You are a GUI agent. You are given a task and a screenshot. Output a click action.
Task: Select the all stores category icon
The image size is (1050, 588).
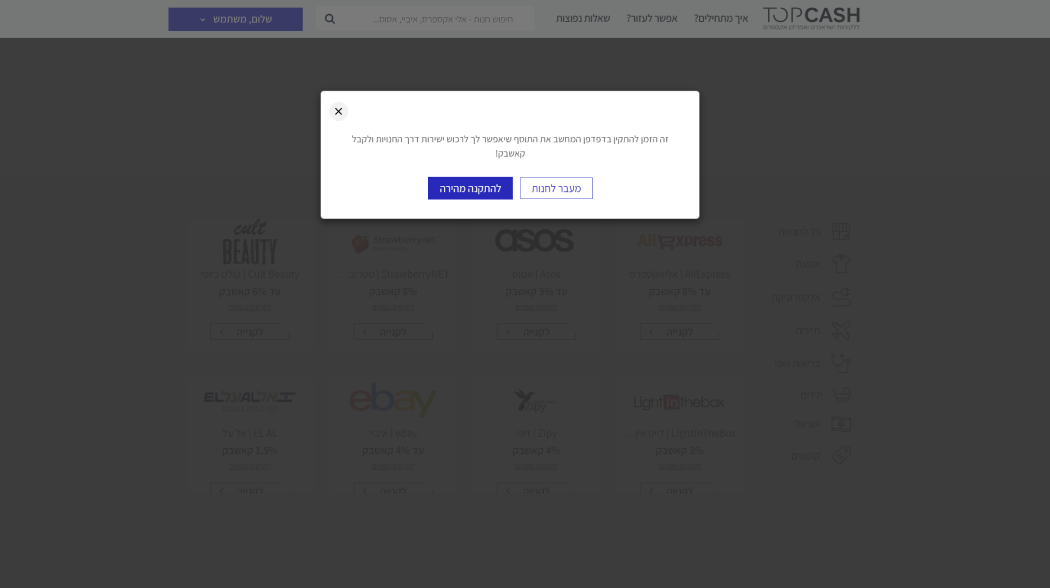[841, 232]
